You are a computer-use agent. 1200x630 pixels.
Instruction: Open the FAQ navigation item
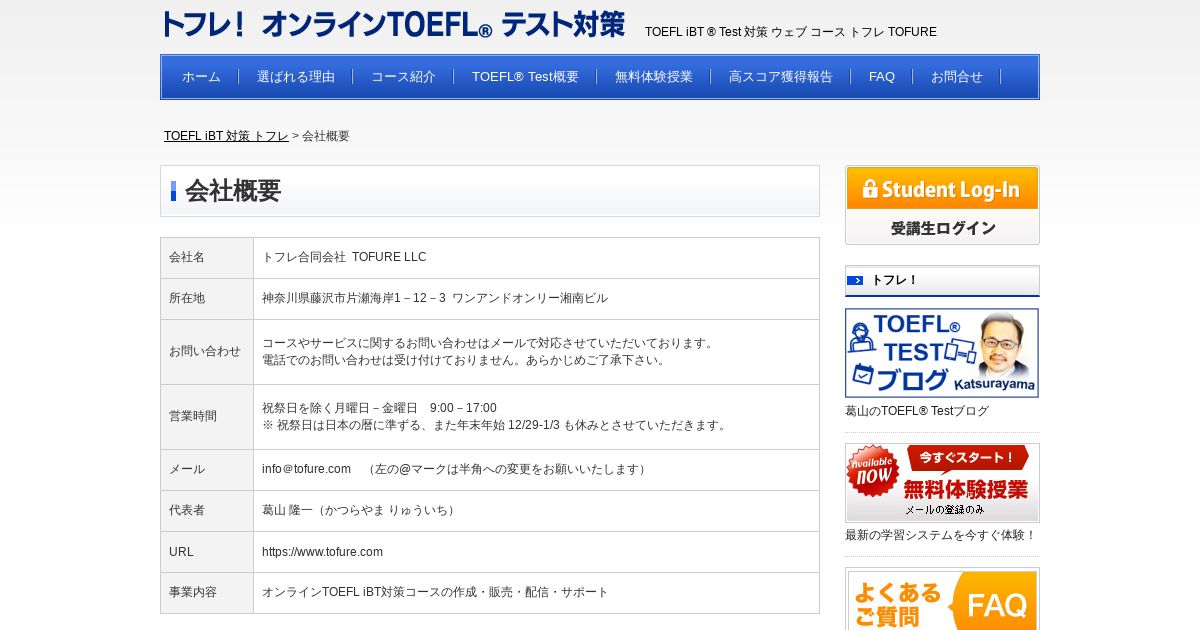tap(882, 77)
